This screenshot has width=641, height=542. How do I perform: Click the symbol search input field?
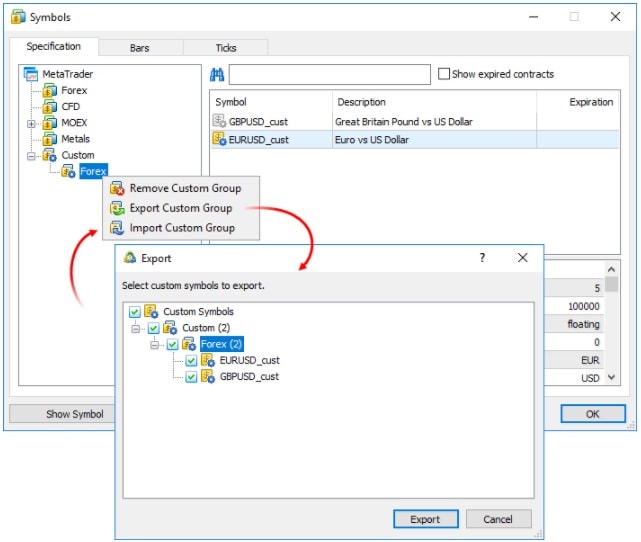pyautogui.click(x=329, y=75)
